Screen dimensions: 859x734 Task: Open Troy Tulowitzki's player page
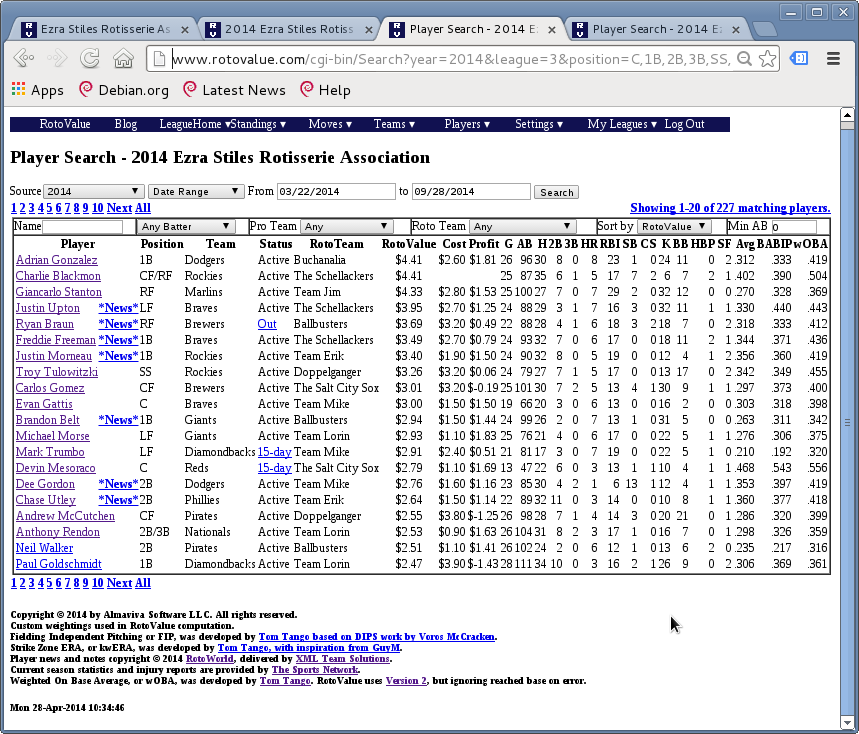57,372
